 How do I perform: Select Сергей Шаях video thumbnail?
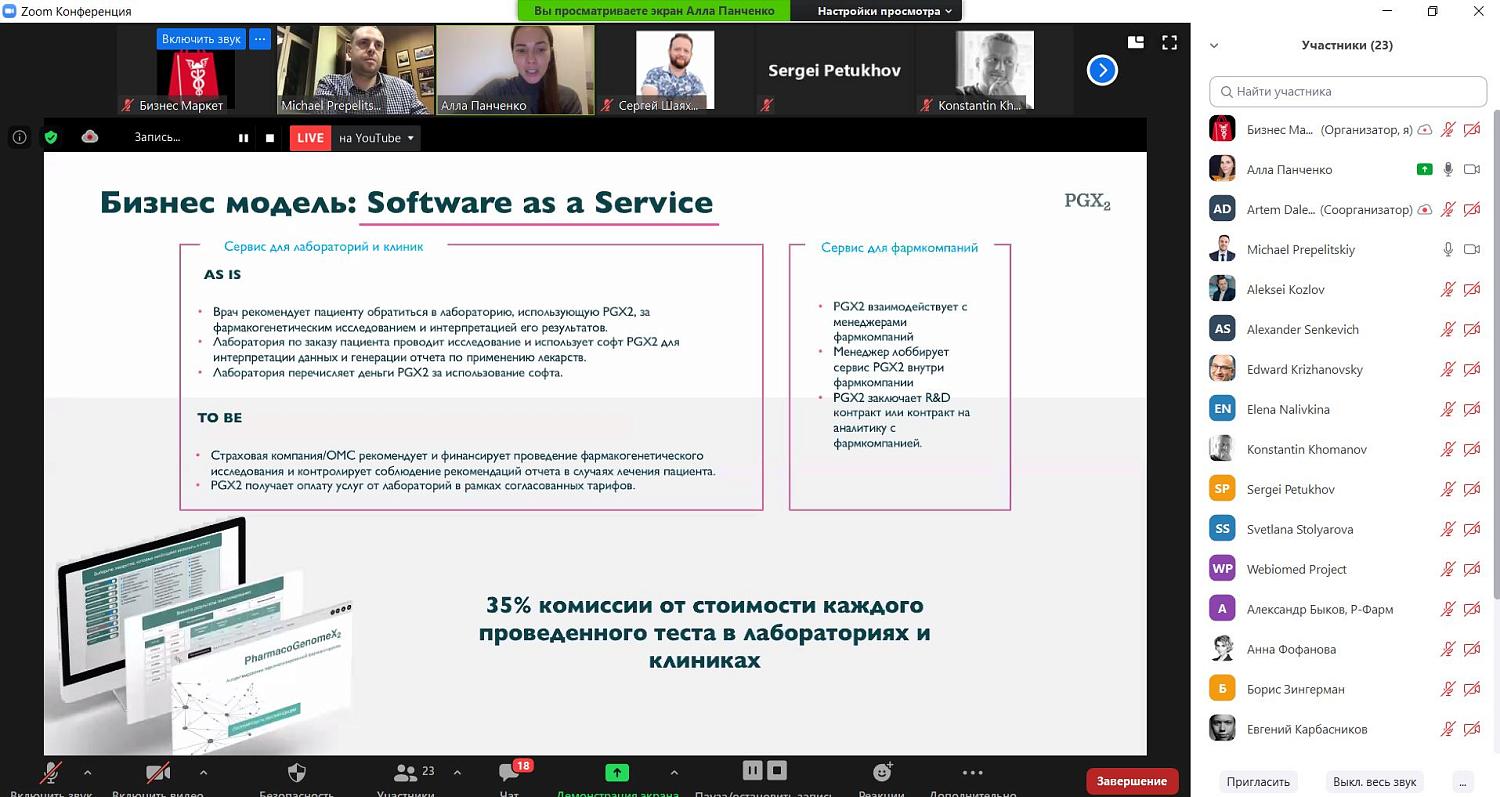[675, 69]
